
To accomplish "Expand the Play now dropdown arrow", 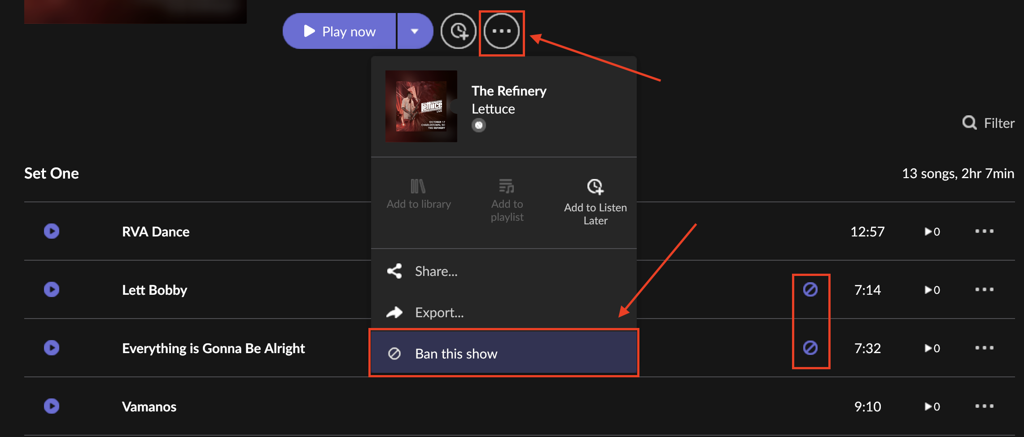I will (414, 31).
